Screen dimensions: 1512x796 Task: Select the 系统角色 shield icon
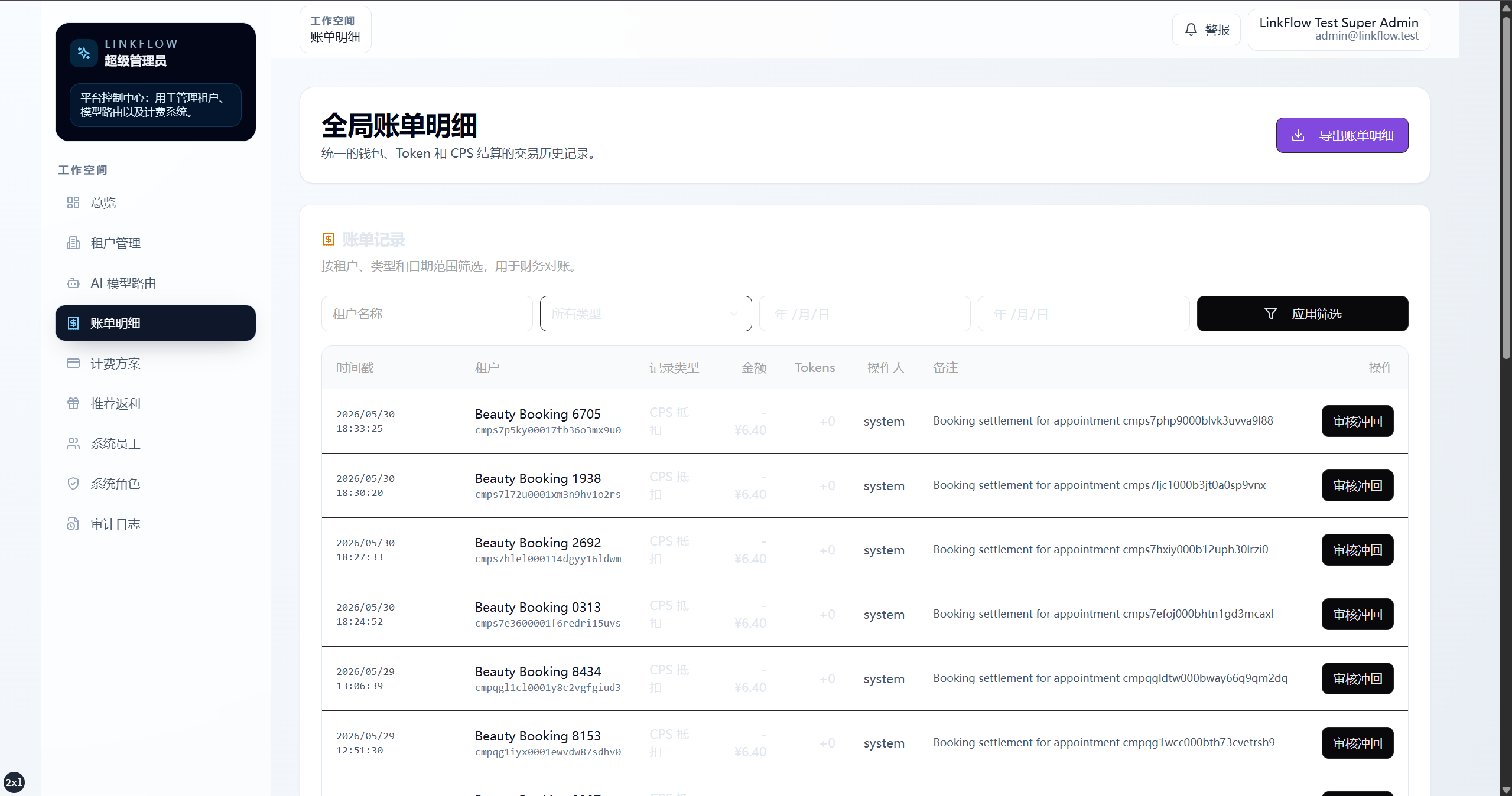73,484
